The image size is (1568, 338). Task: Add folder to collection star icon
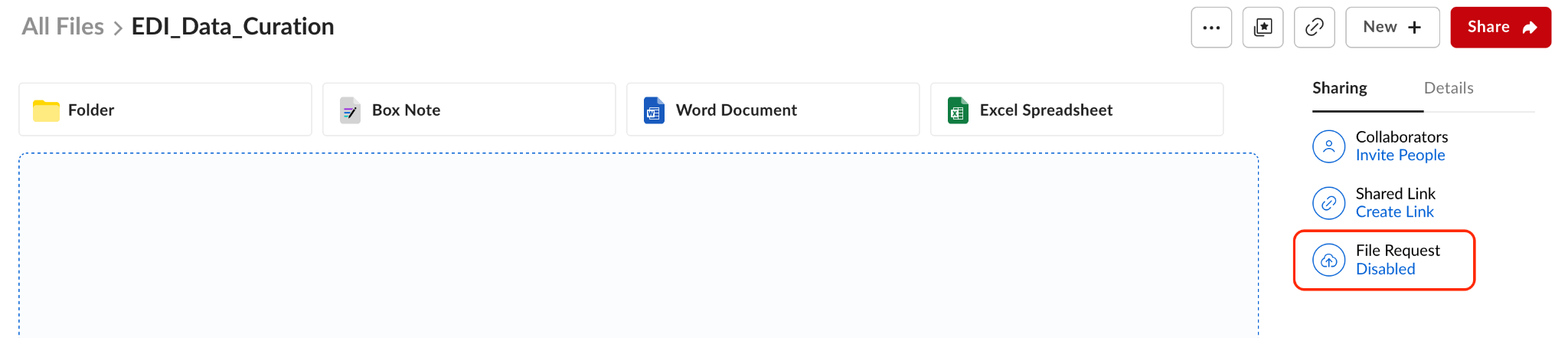[x=1263, y=28]
